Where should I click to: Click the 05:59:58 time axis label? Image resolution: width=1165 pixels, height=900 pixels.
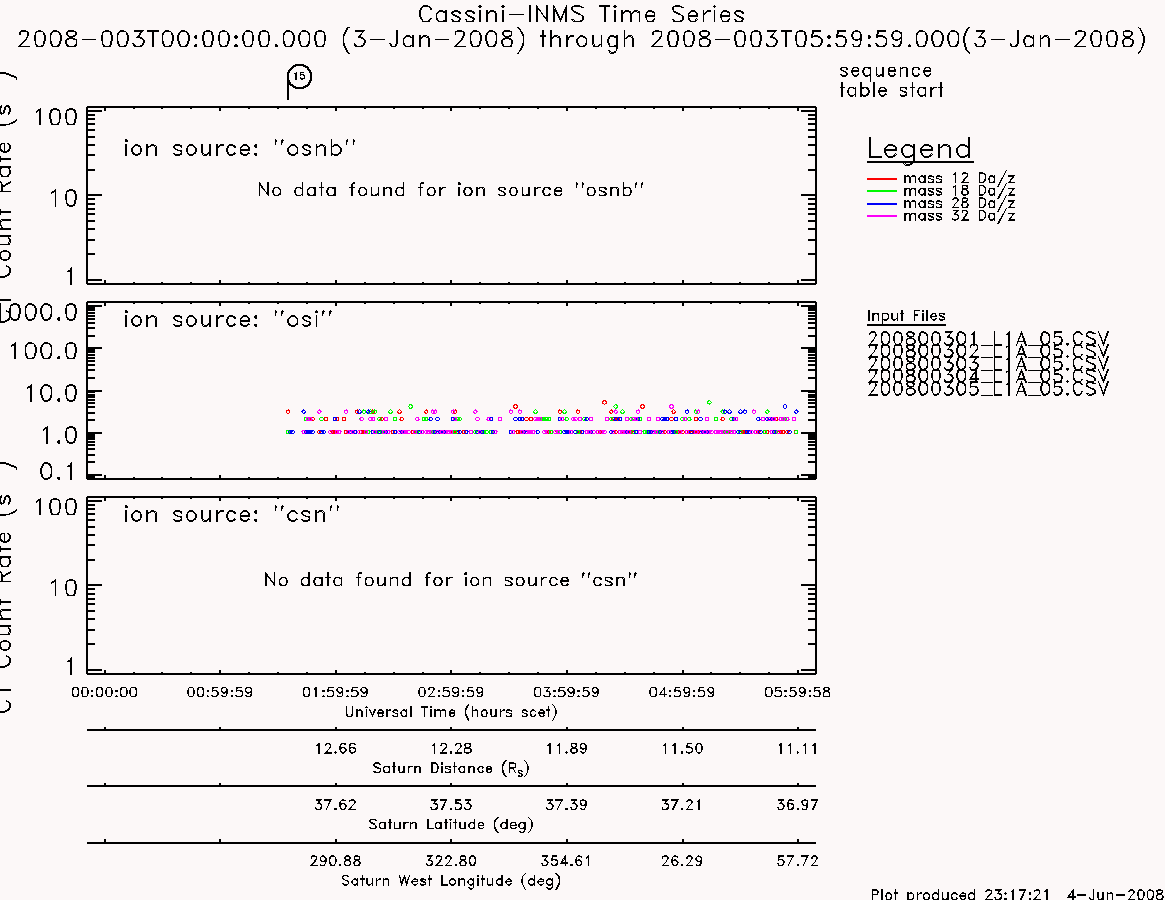click(797, 692)
